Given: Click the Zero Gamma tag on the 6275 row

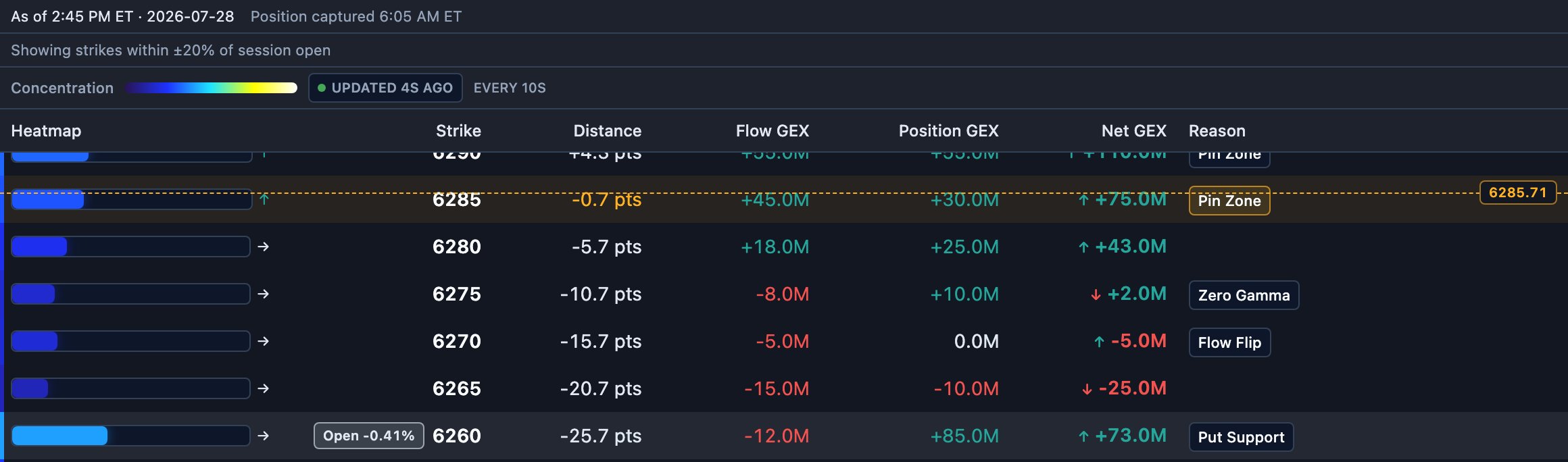Looking at the screenshot, I should 1244,295.
